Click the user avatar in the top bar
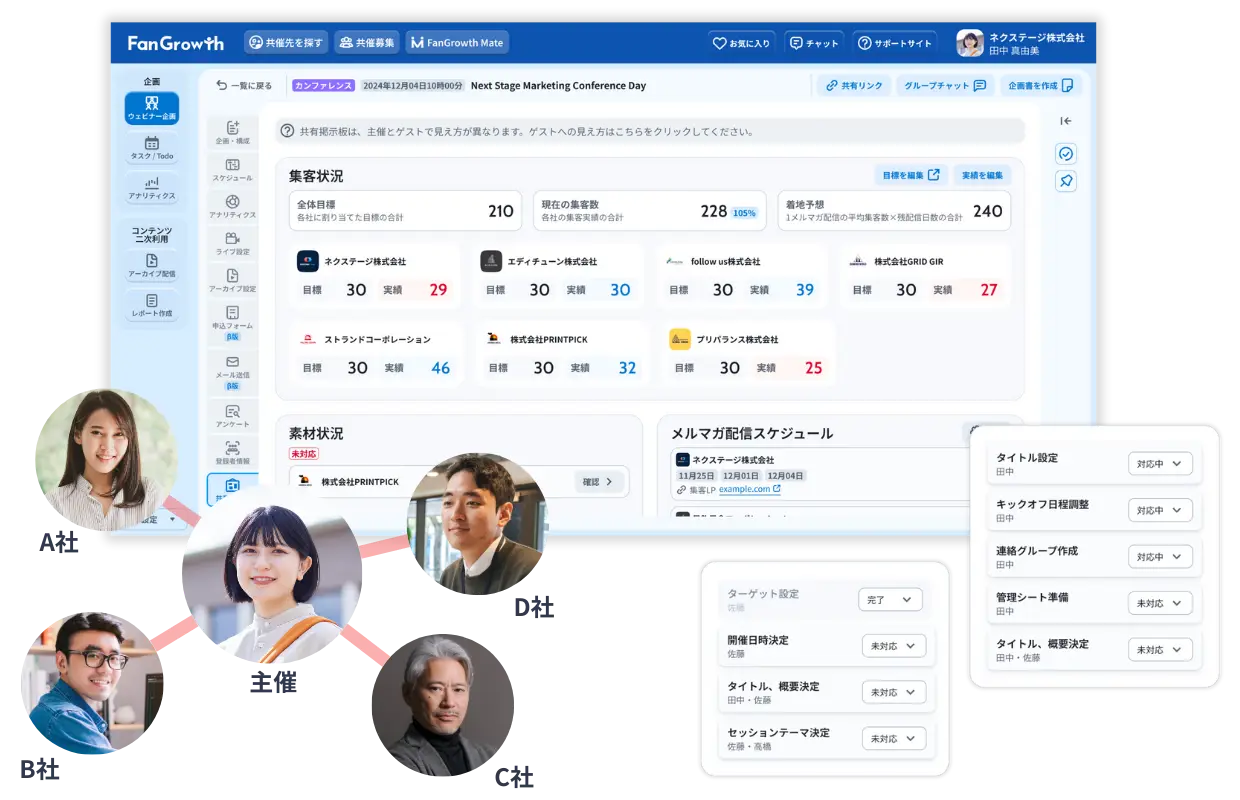The height and width of the screenshot is (800, 1240). [x=970, y=43]
